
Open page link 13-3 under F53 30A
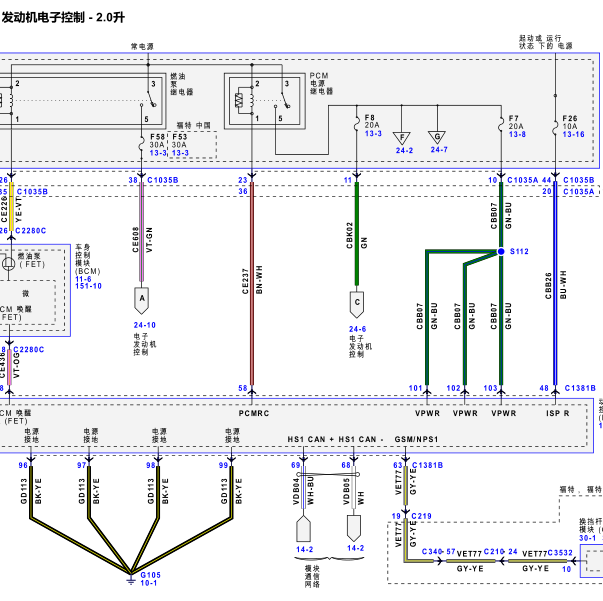(180, 153)
